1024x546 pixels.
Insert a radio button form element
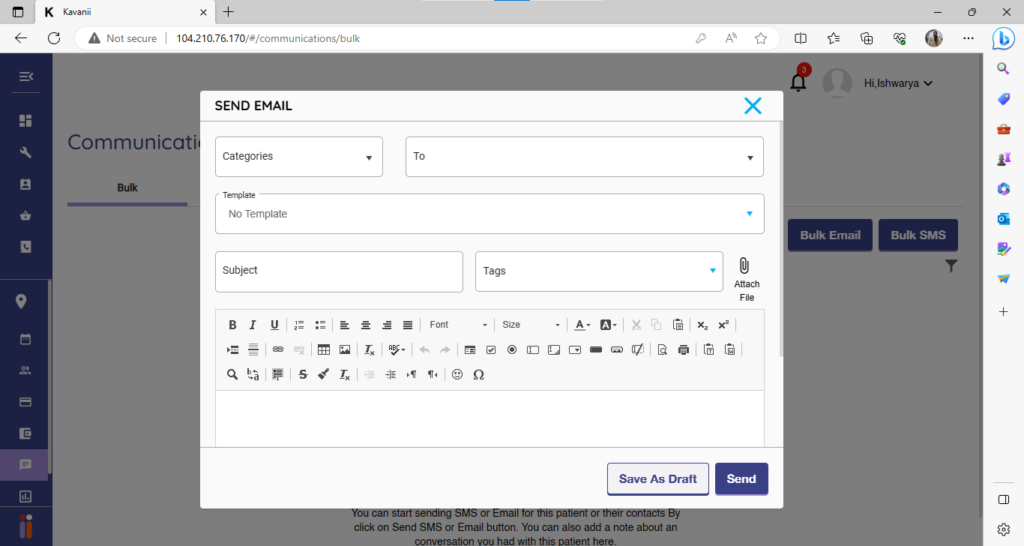(x=512, y=350)
